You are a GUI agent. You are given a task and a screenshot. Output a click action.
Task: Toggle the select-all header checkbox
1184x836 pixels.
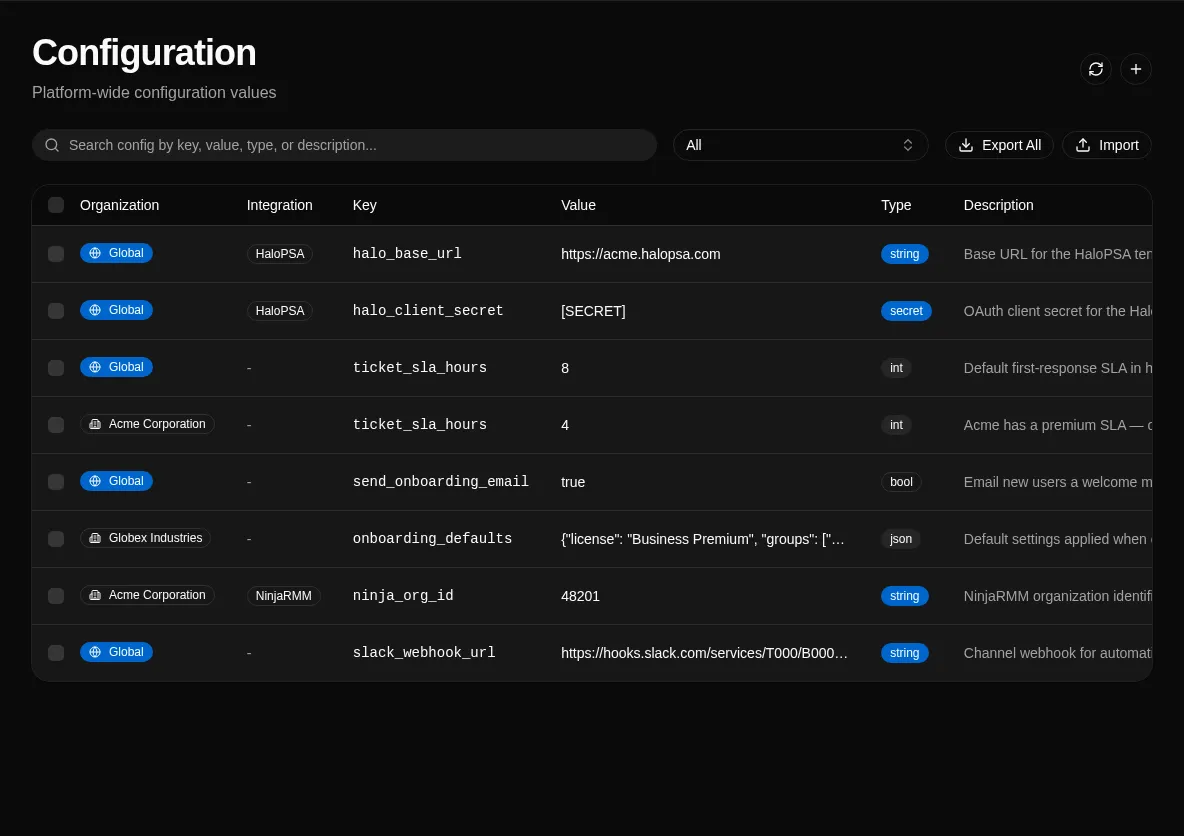pyautogui.click(x=56, y=205)
